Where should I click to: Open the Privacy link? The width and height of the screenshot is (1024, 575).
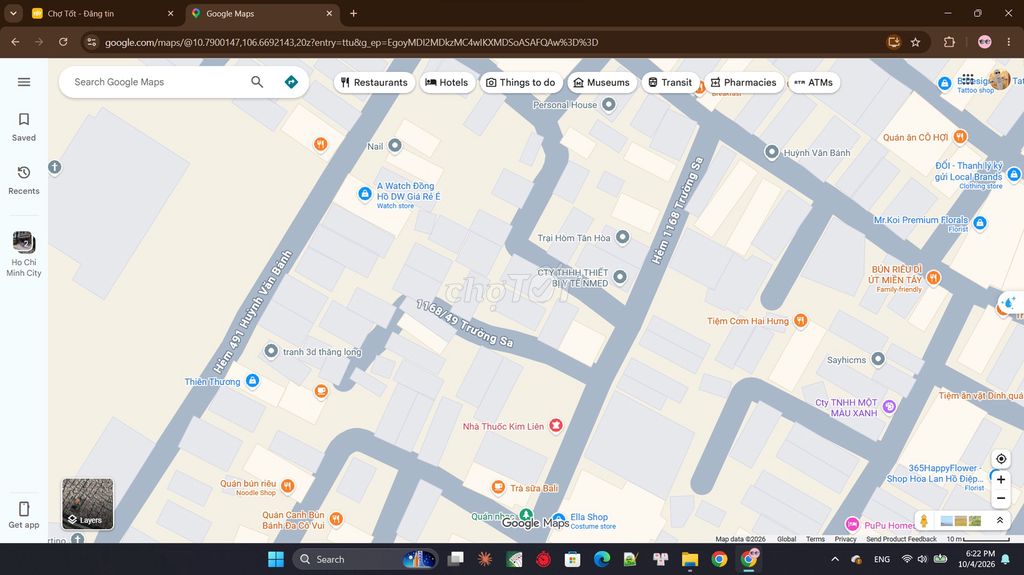(845, 539)
